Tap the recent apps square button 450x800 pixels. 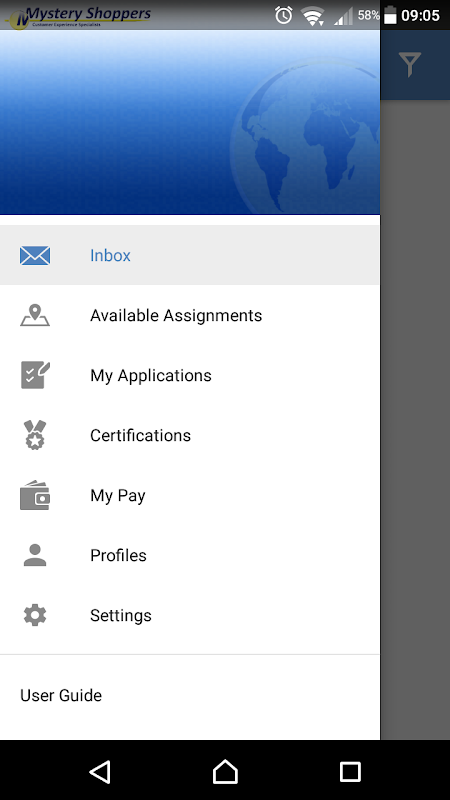(x=350, y=771)
